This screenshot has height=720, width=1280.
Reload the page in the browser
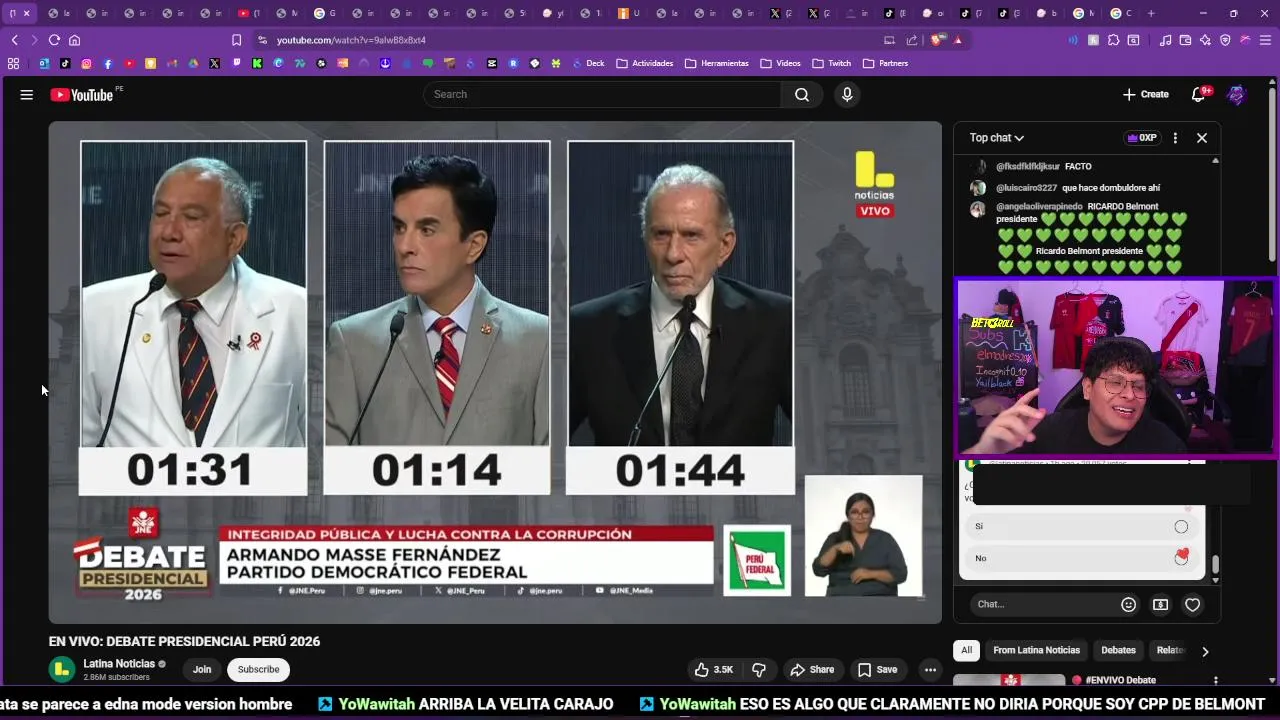54,40
